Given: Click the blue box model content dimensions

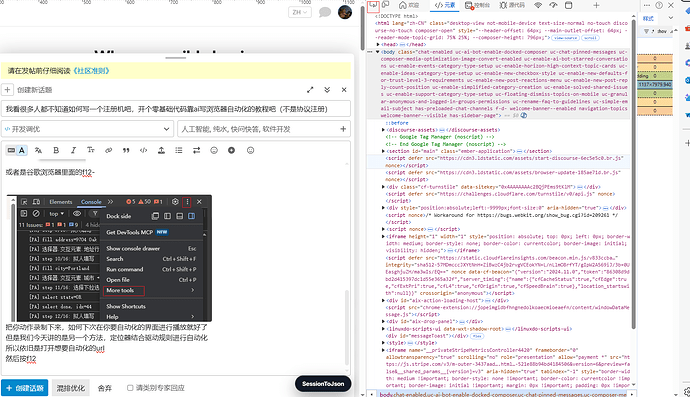Looking at the screenshot, I should click(655, 84).
